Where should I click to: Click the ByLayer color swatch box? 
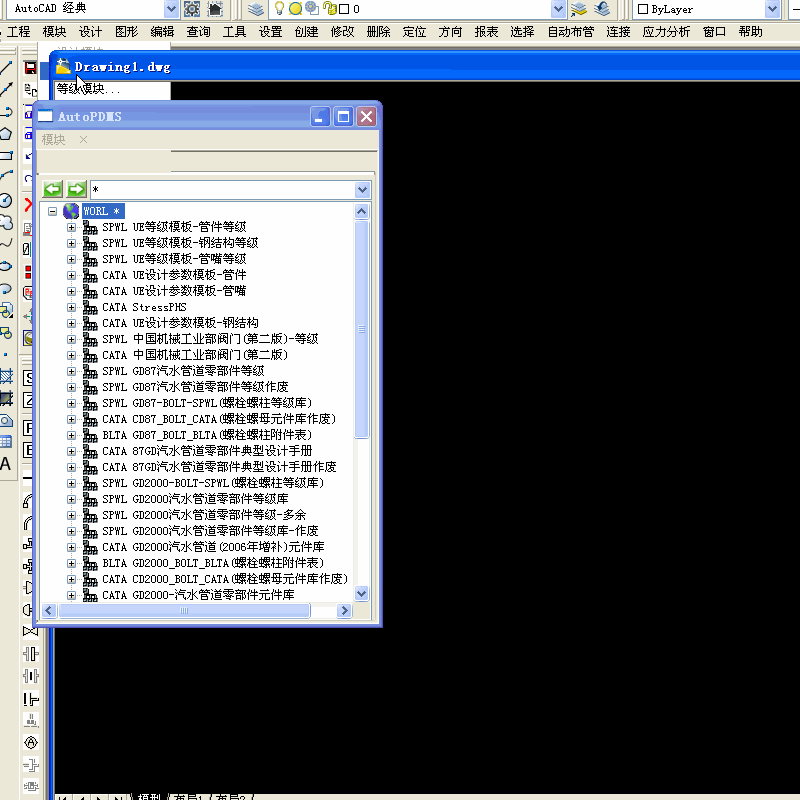coord(643,9)
